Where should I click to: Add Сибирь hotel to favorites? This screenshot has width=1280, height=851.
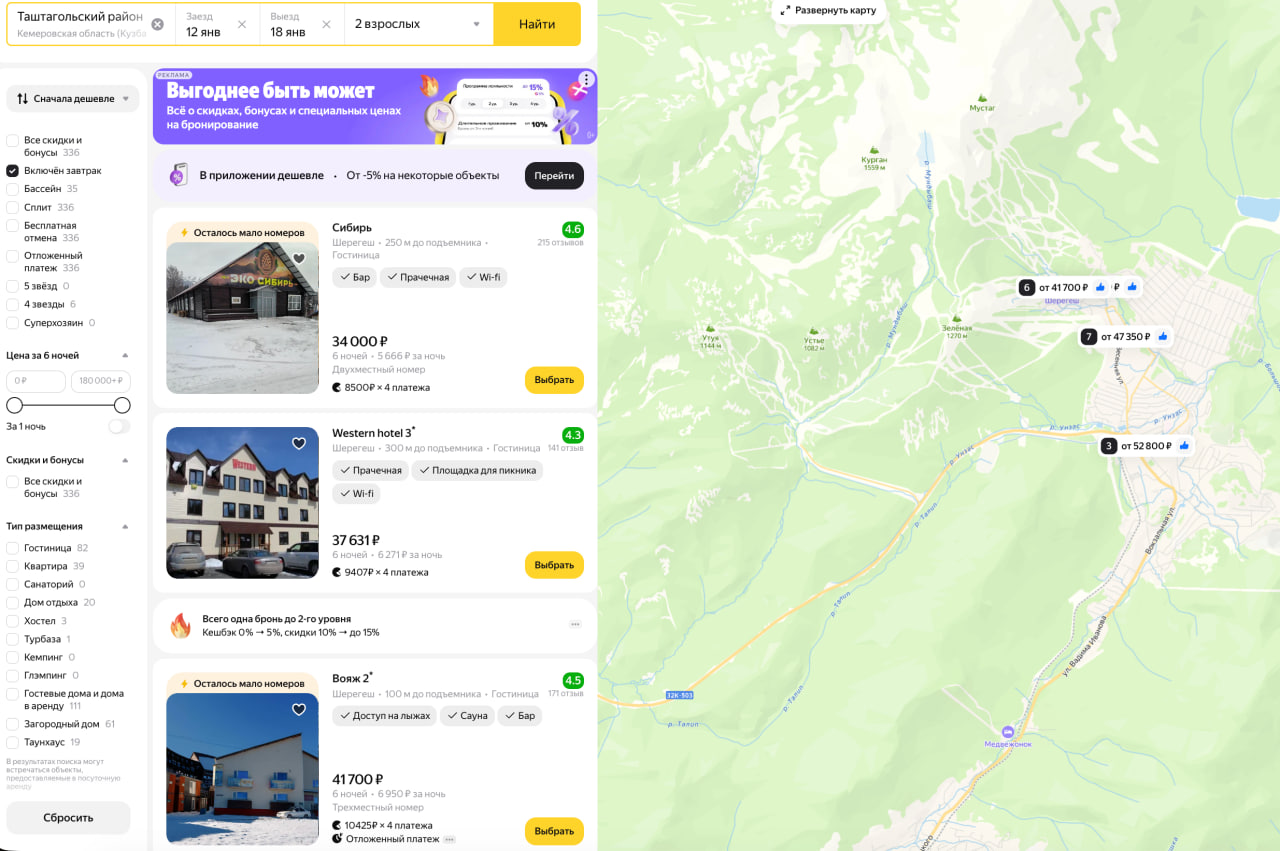pos(299,259)
